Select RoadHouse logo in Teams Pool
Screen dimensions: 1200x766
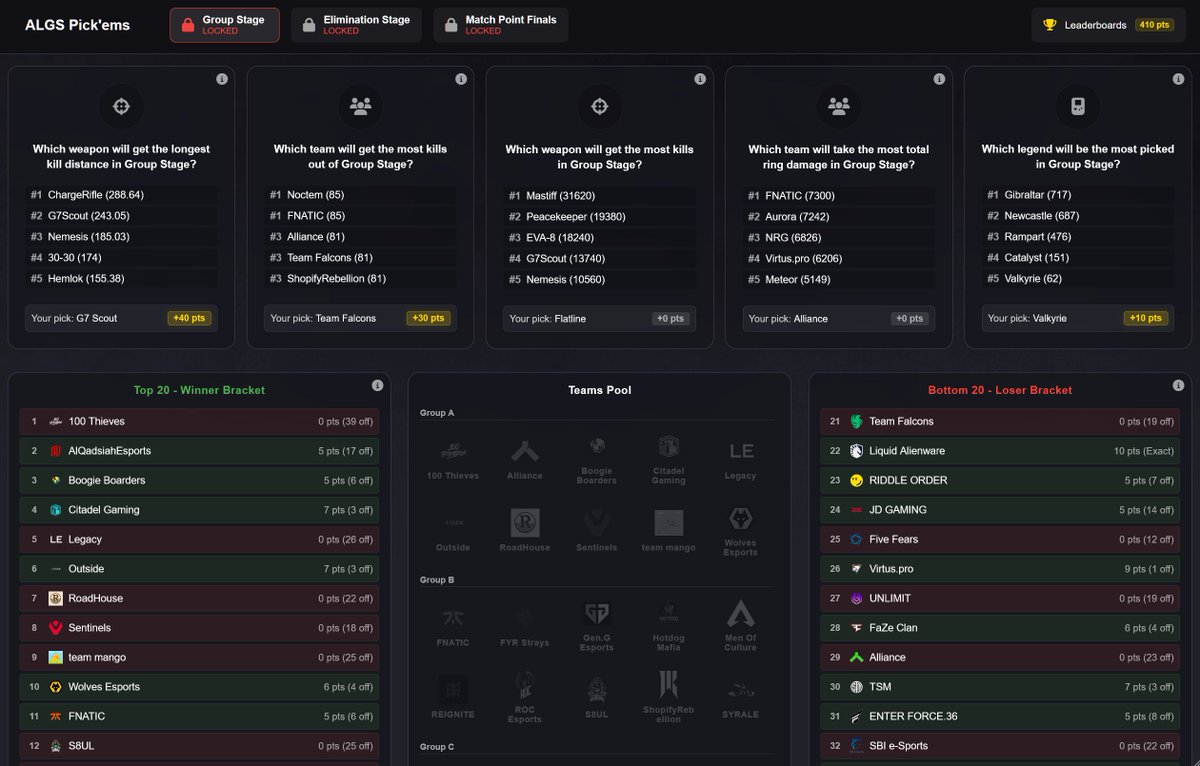pyautogui.click(x=525, y=523)
